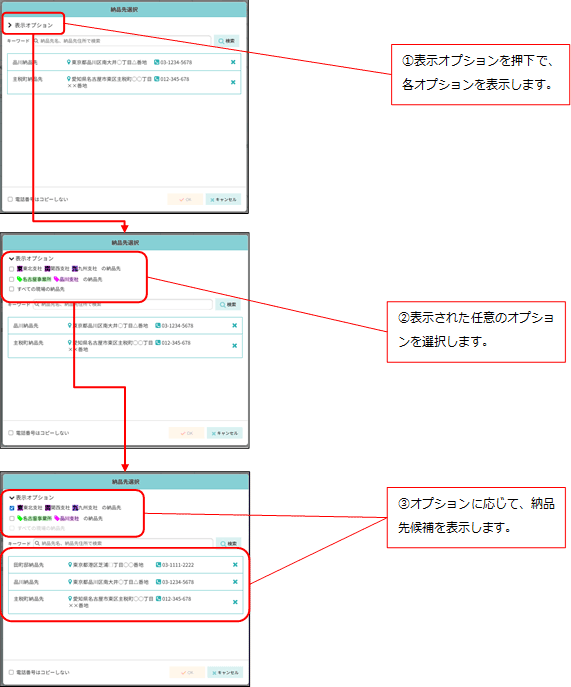This screenshot has width=571, height=687.
Task: Delete 品川納品先 entry in the top dialog
Action: (233, 62)
